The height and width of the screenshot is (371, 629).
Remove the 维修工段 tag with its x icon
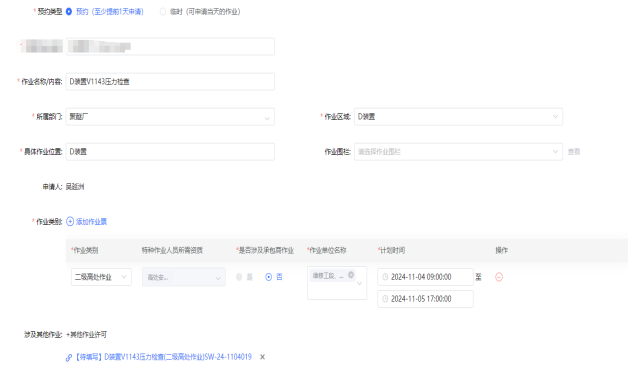pos(351,275)
